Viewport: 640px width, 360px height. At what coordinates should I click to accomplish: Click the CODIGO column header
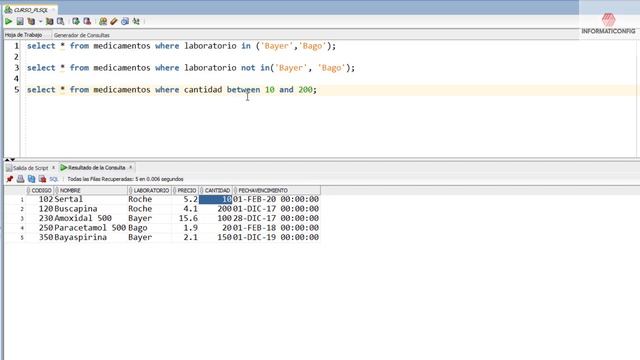40,191
